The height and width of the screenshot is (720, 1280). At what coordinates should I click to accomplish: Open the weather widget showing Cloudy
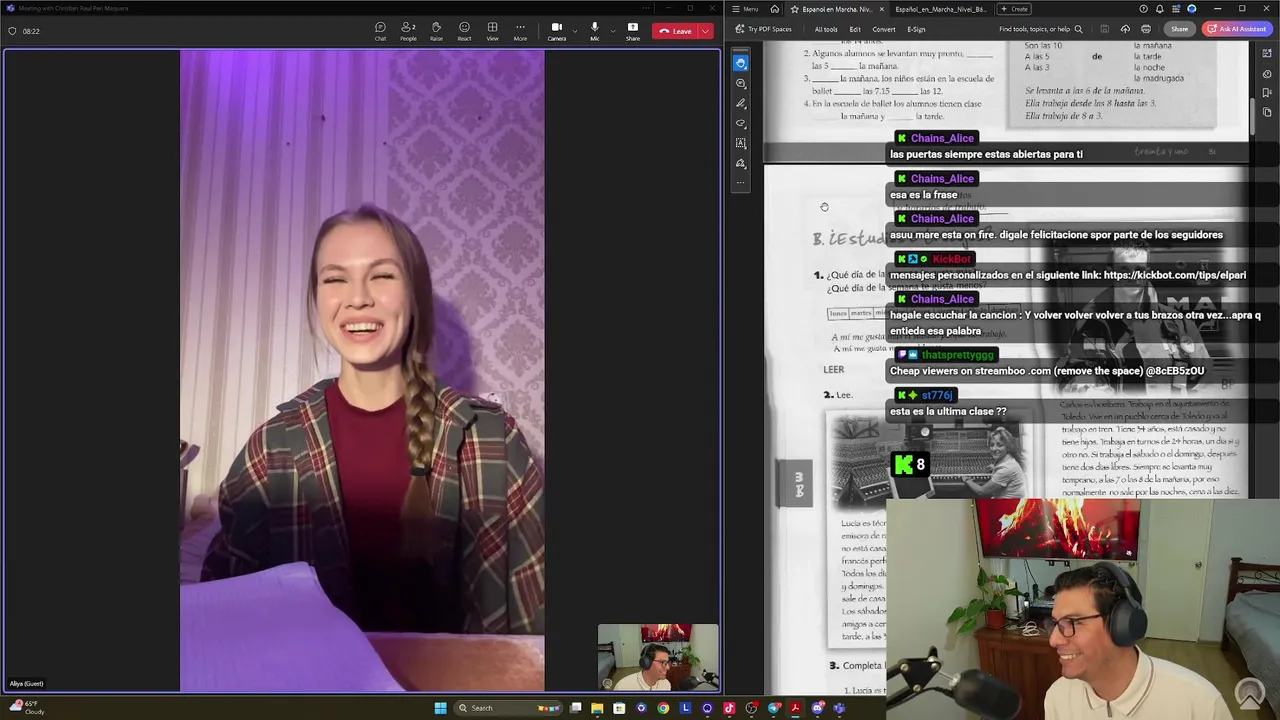[x=27, y=708]
